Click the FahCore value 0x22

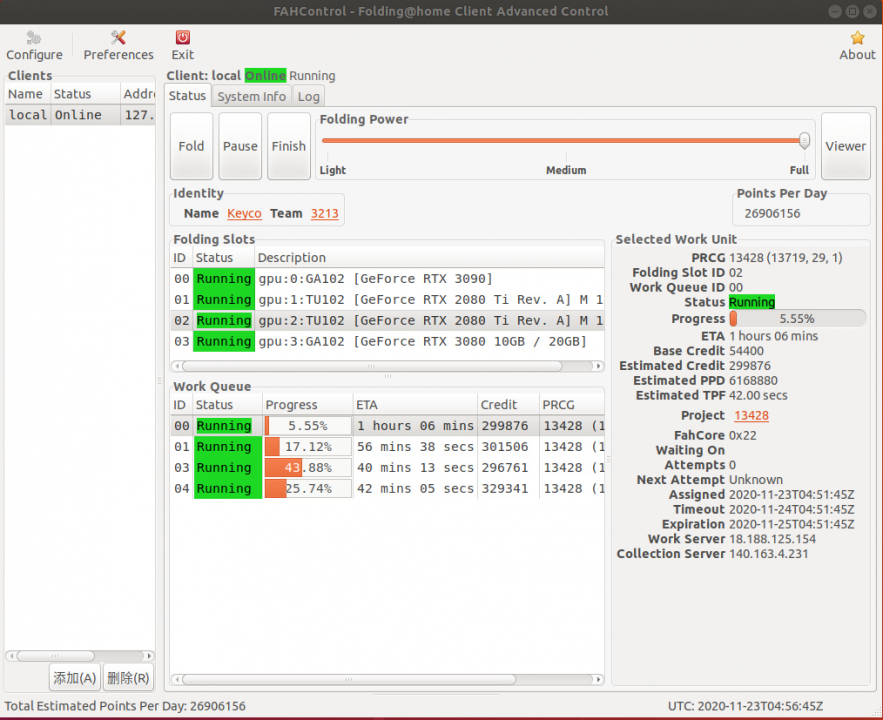point(743,435)
